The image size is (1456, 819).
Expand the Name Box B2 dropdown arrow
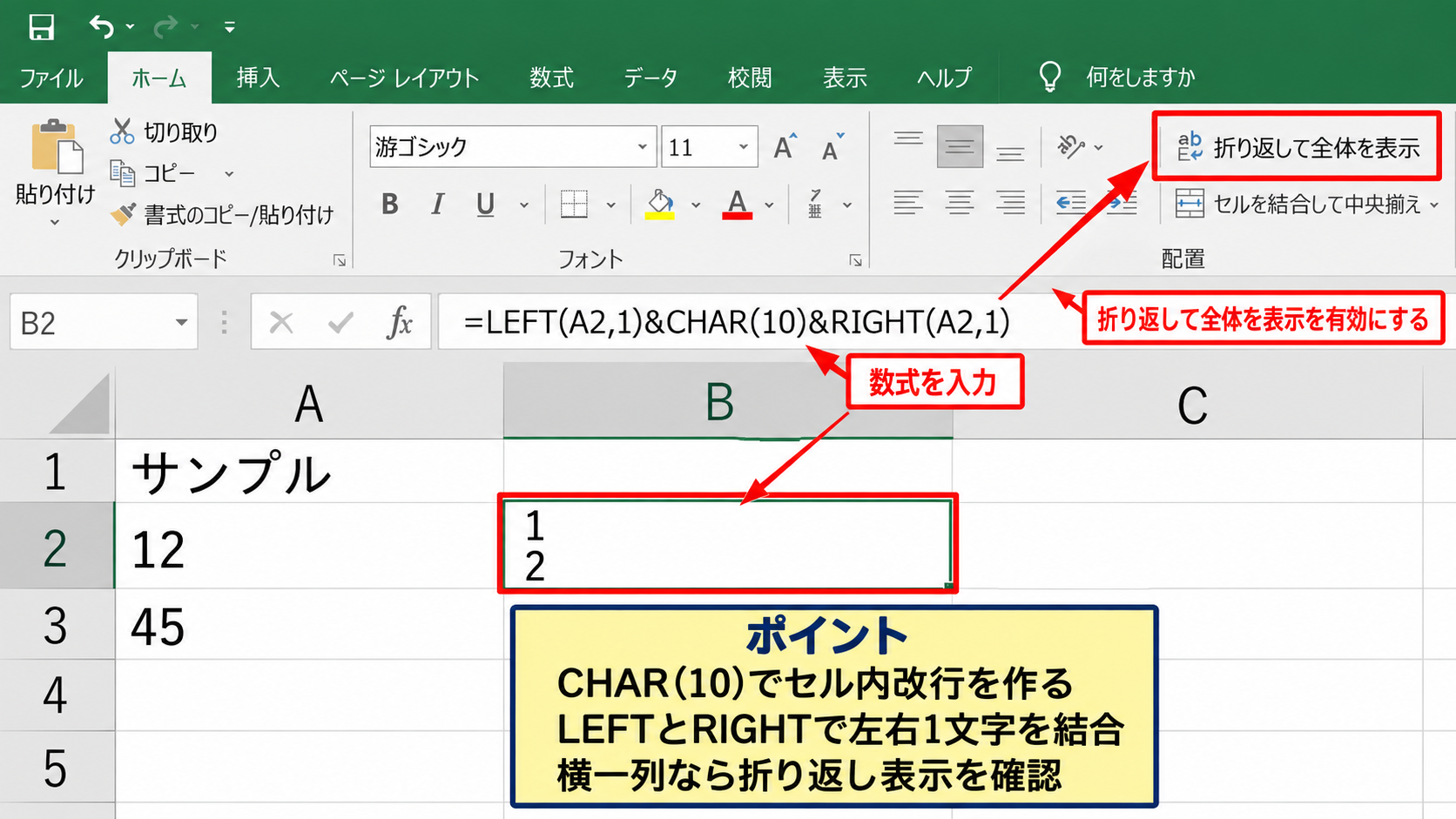point(181,323)
